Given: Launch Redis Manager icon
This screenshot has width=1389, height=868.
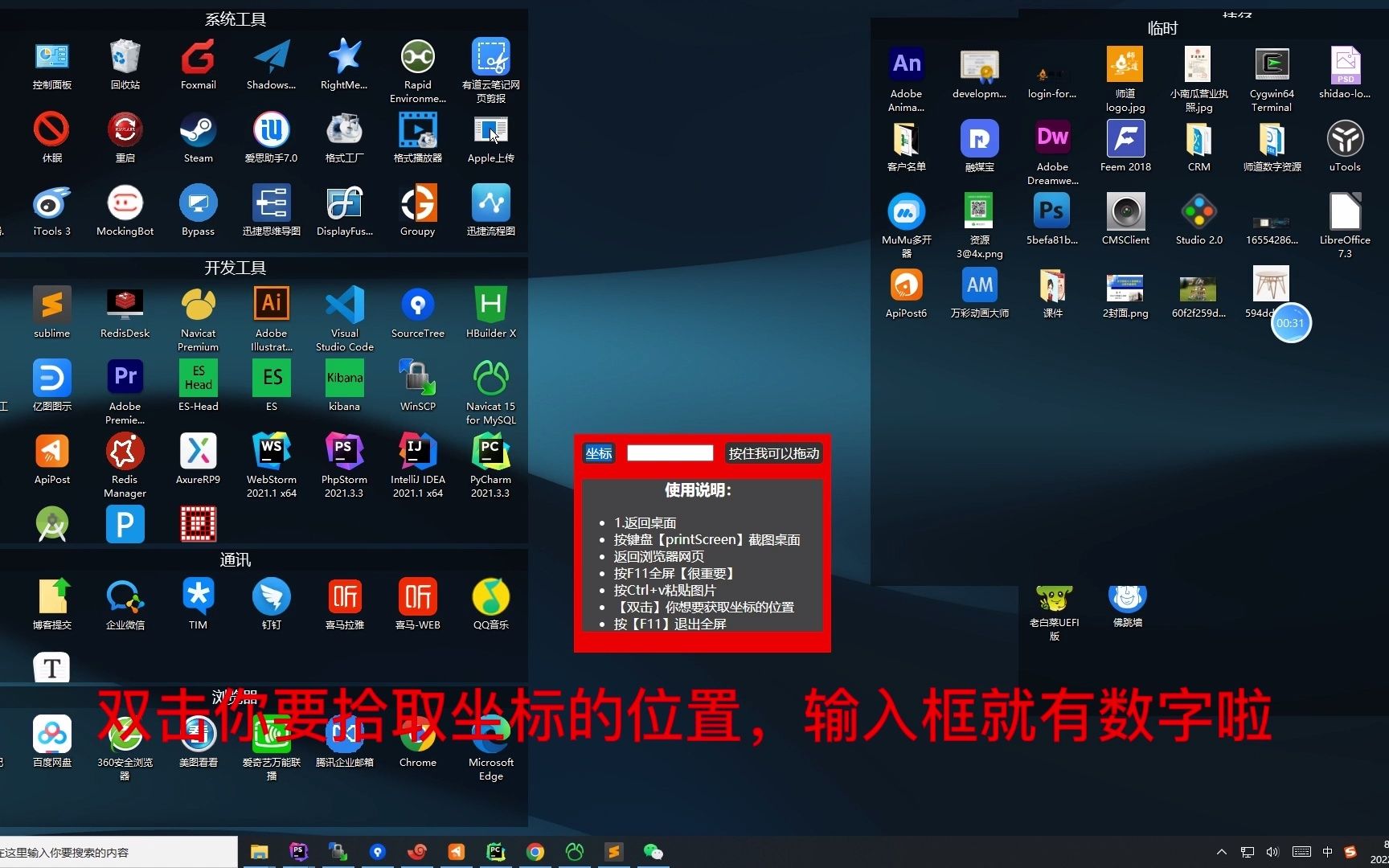Looking at the screenshot, I should tap(125, 465).
